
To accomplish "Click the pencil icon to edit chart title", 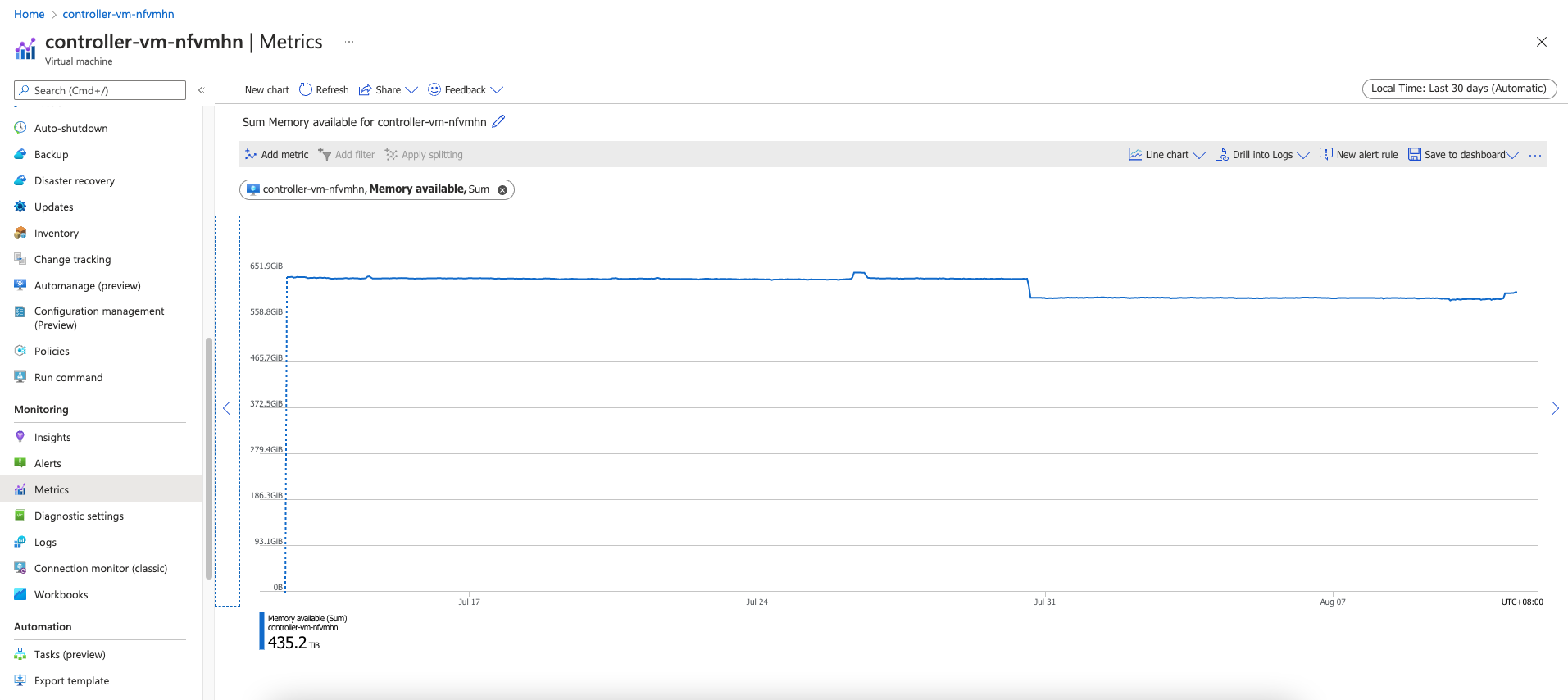I will 498,121.
